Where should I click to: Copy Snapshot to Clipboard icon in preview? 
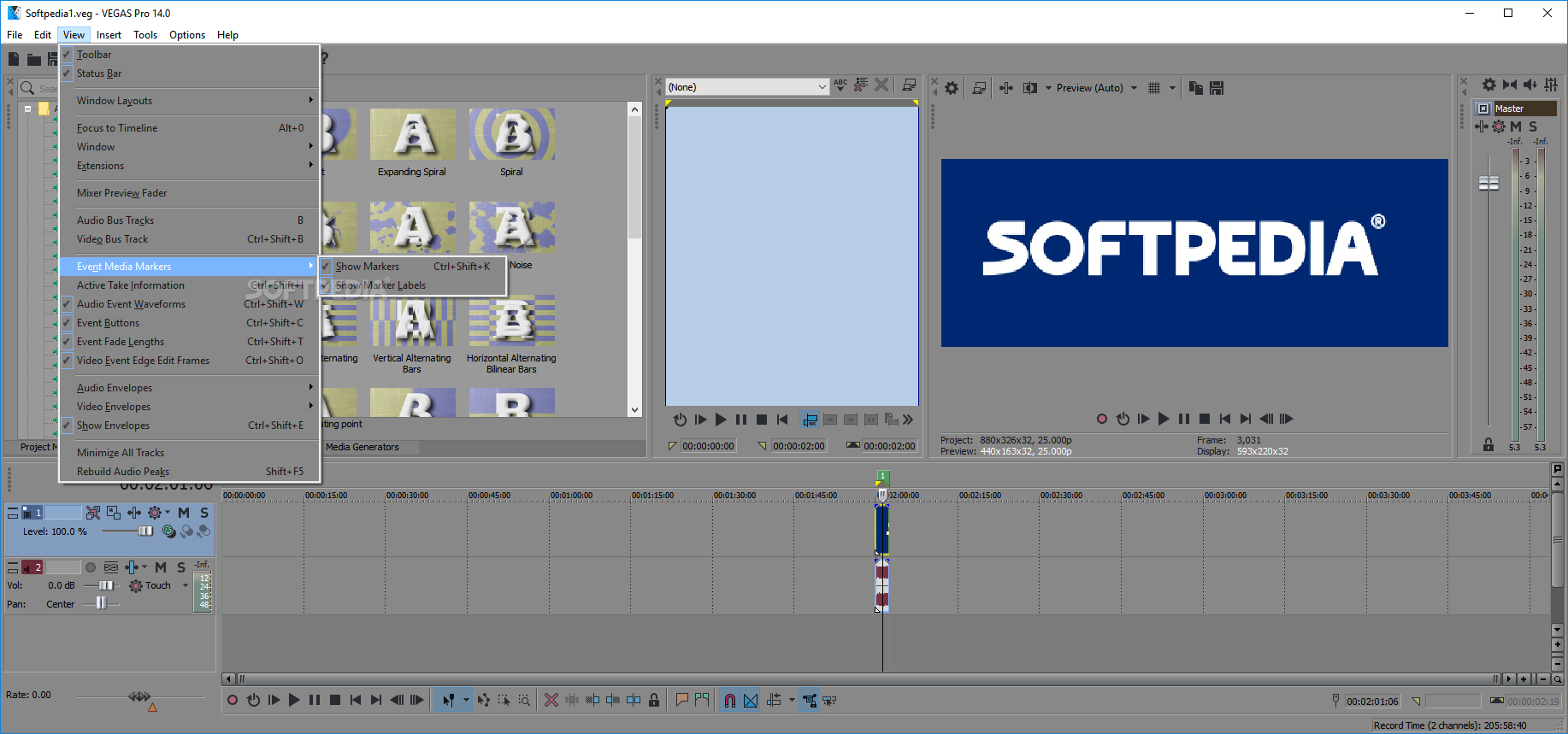pos(1196,88)
